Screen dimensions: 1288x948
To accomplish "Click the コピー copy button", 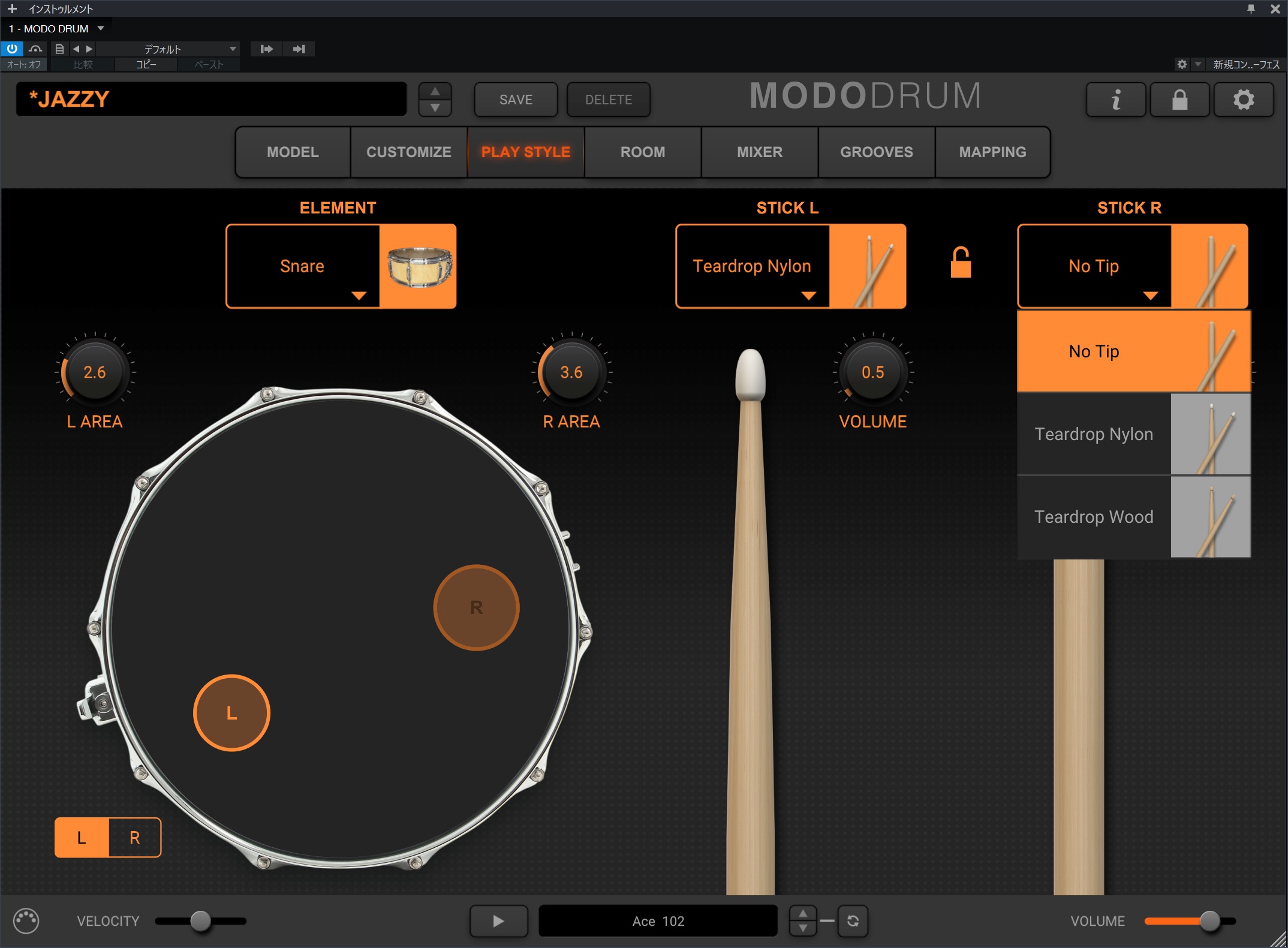I will click(146, 64).
